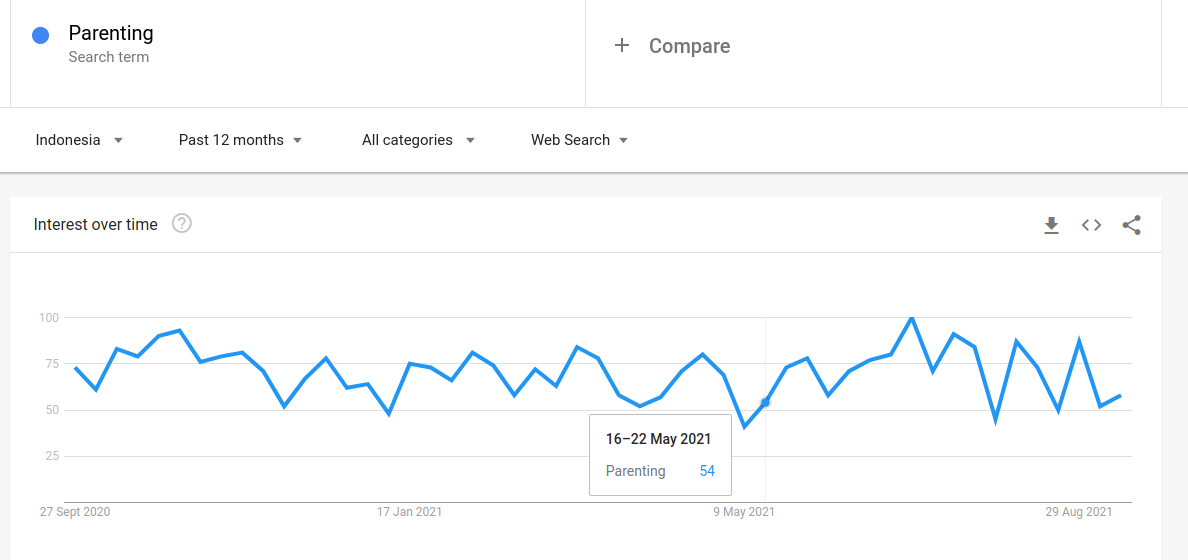Open the Past 12 months dropdown
The height and width of the screenshot is (560, 1188).
240,140
